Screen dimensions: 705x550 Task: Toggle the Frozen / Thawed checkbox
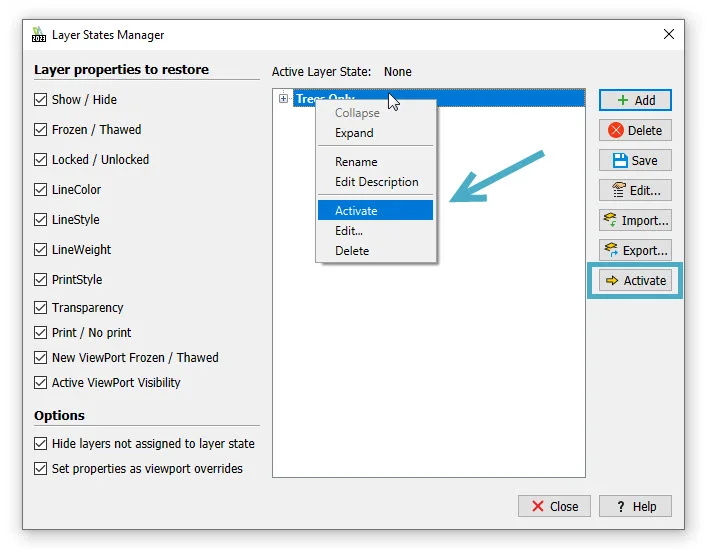(x=41, y=130)
